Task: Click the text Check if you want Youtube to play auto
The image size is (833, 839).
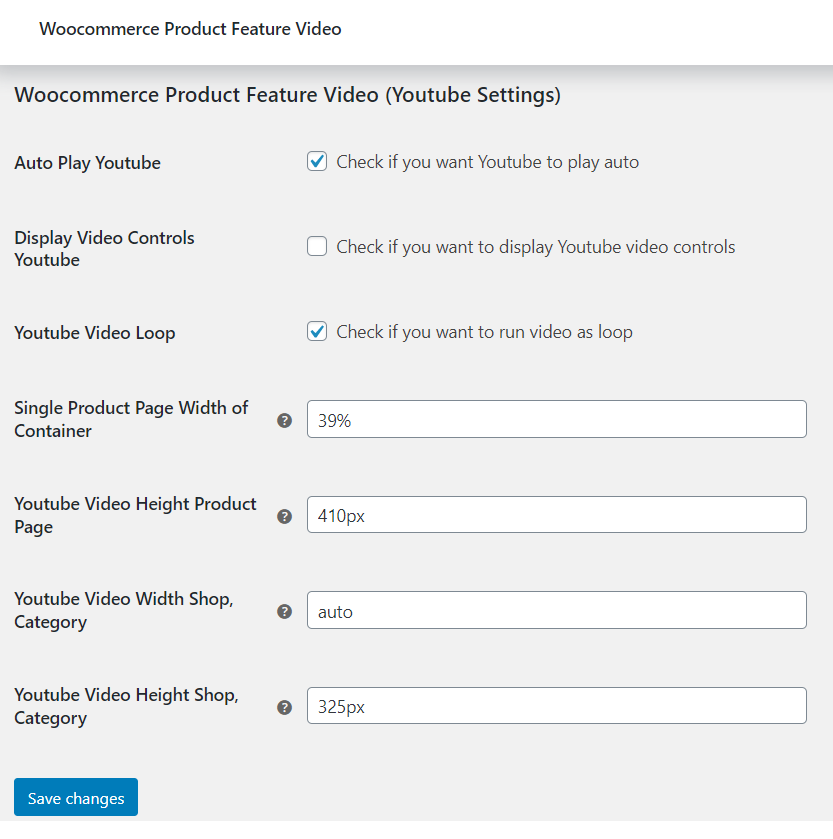Action: point(486,161)
